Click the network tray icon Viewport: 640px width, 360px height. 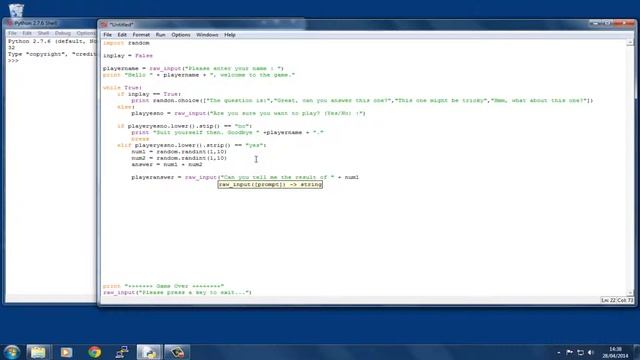tap(580, 352)
